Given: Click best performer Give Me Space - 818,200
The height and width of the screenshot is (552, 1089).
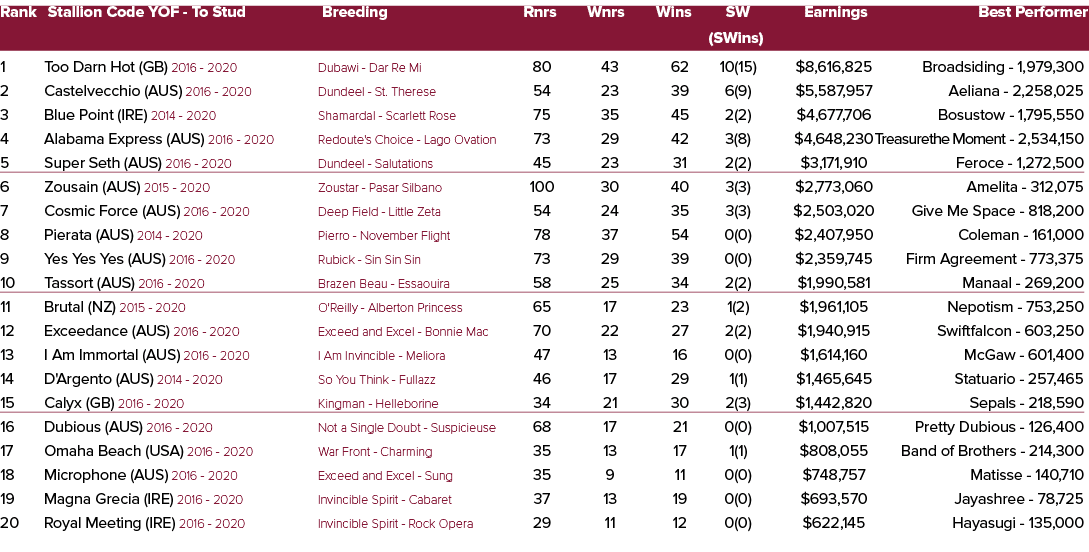Looking at the screenshot, I should [998, 211].
